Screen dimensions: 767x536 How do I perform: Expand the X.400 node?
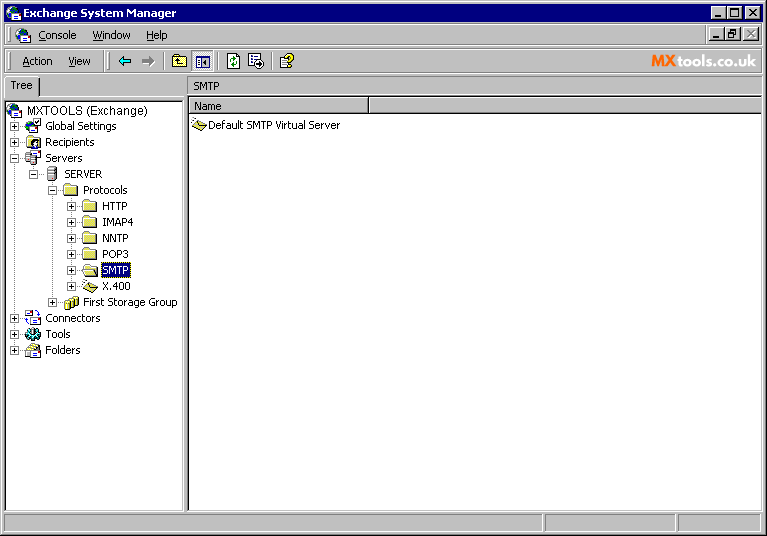71,287
